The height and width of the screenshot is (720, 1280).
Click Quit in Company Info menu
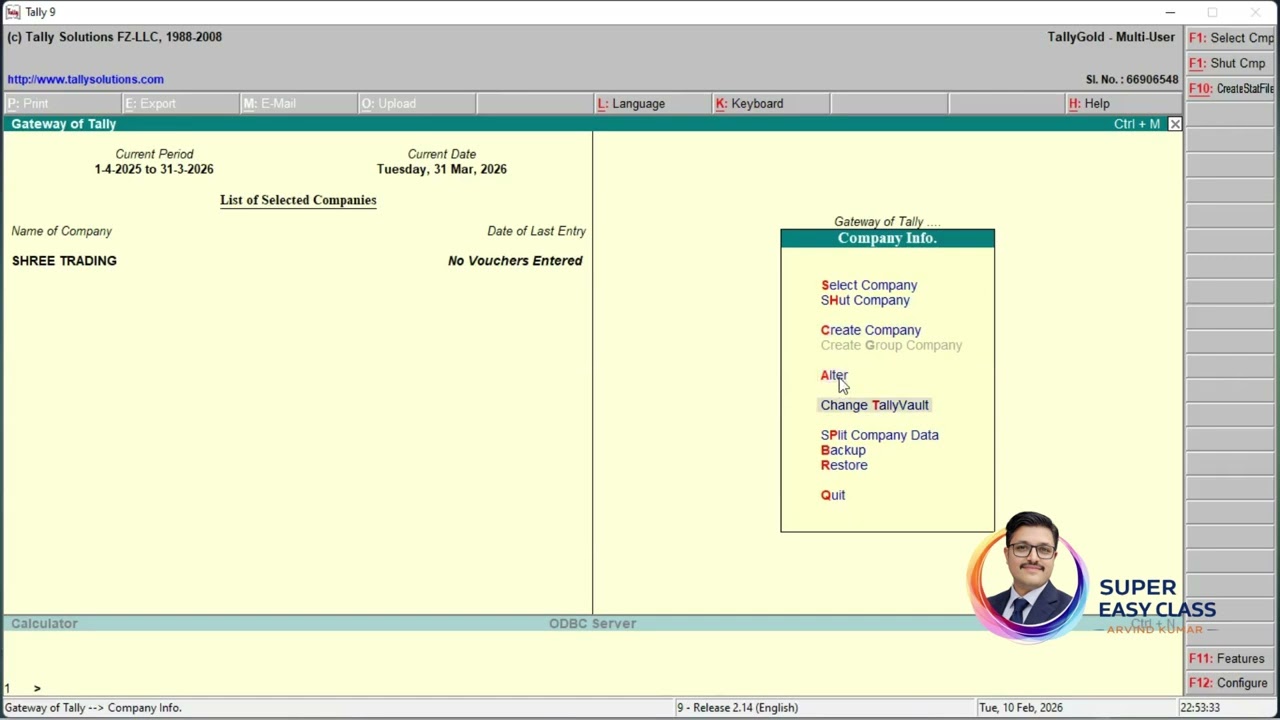833,495
